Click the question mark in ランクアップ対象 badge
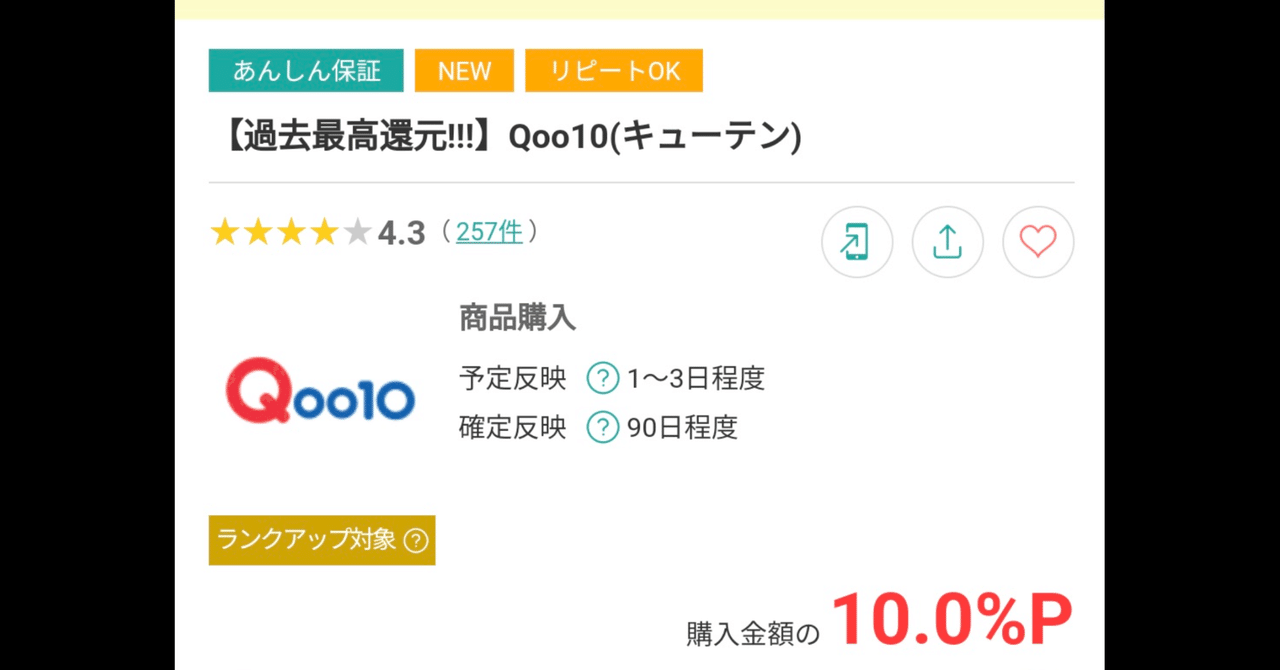This screenshot has height=670, width=1280. tap(414, 540)
